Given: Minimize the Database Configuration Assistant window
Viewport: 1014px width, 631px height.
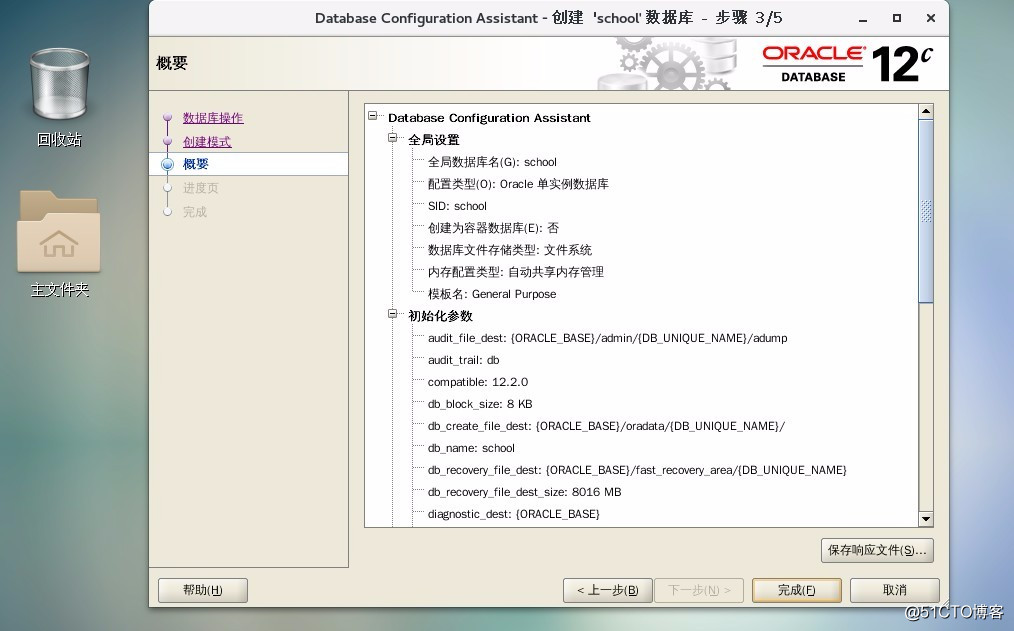Looking at the screenshot, I should click(863, 19).
